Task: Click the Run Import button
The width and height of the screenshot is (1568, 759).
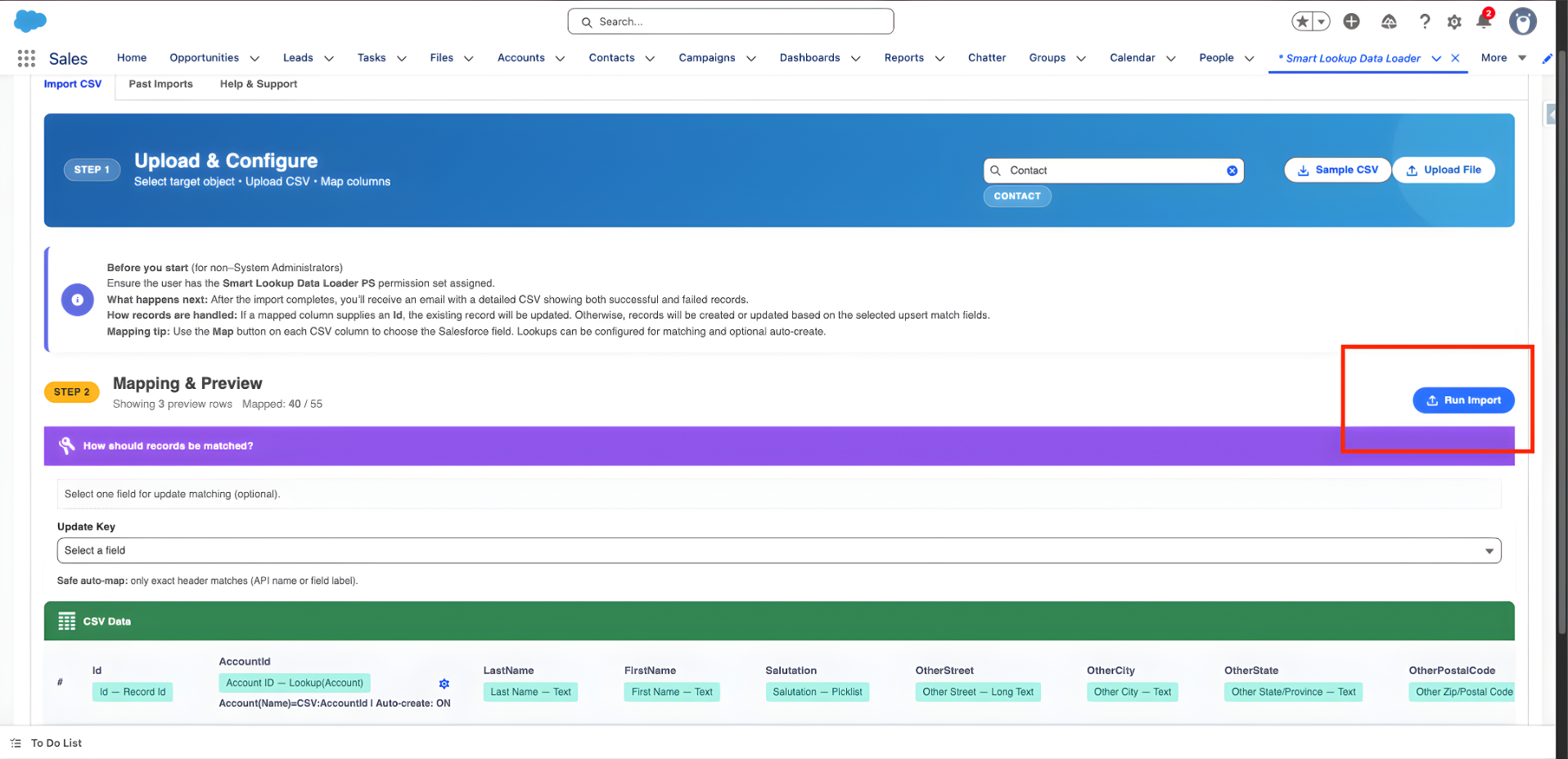Action: (1463, 400)
